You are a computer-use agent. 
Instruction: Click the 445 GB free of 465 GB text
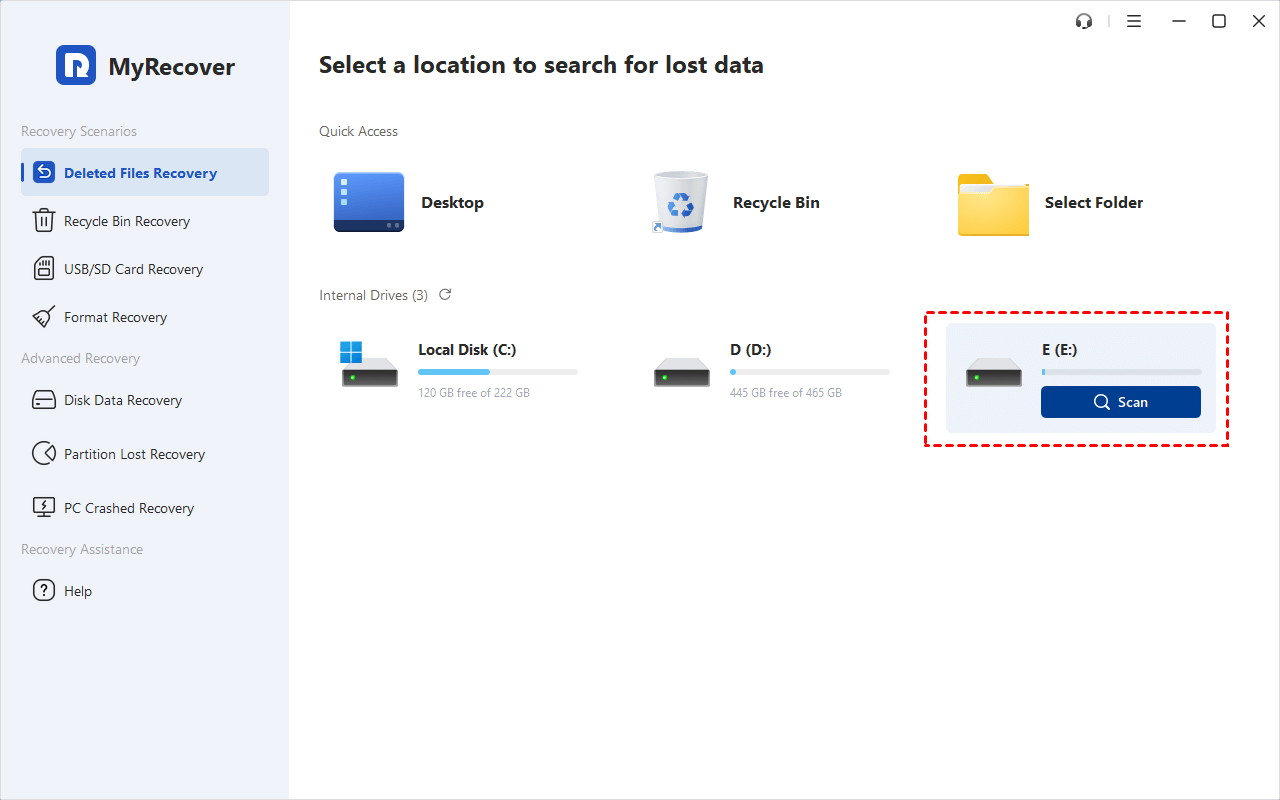786,393
